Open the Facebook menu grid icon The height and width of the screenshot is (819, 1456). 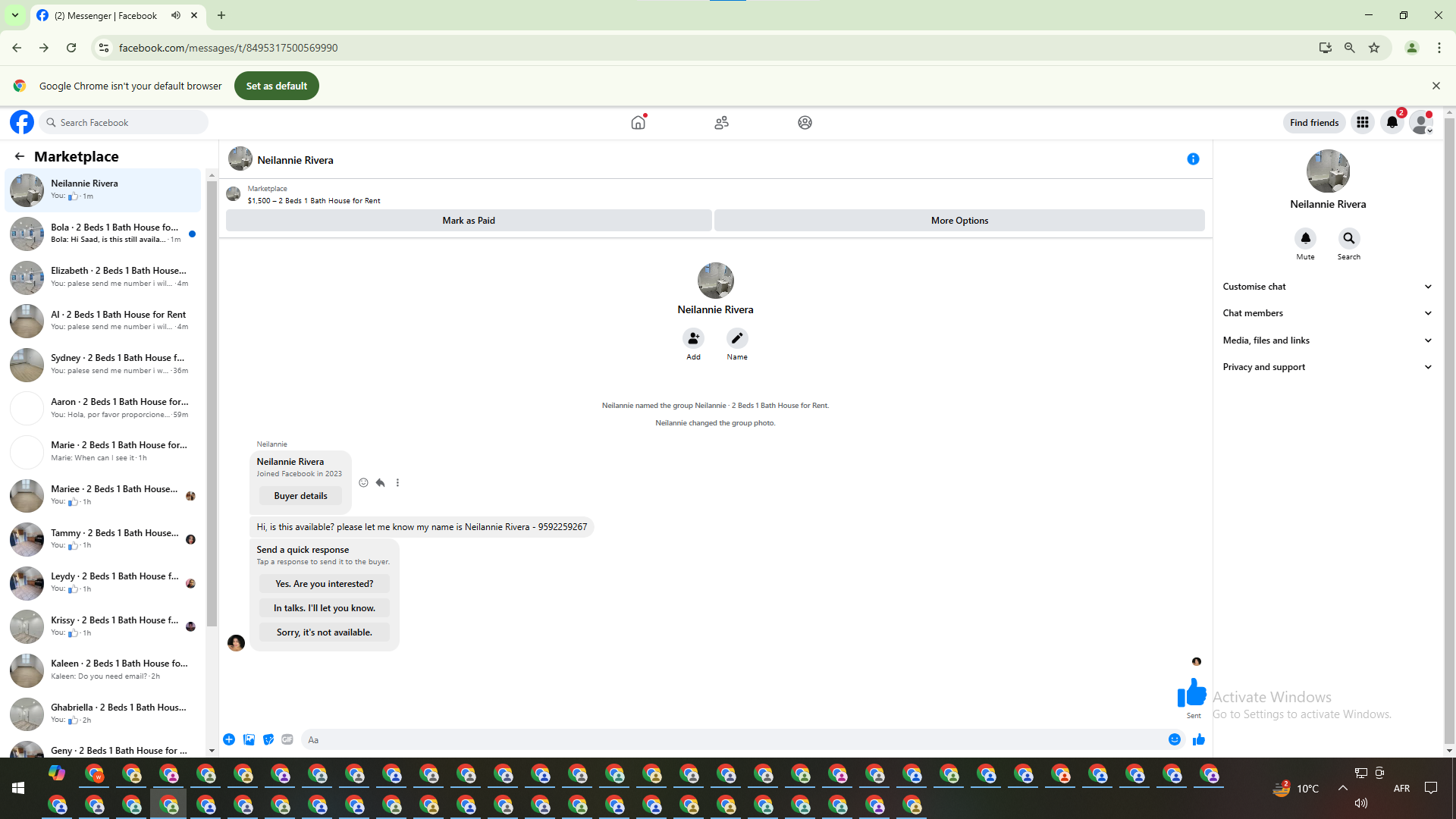click(1363, 122)
